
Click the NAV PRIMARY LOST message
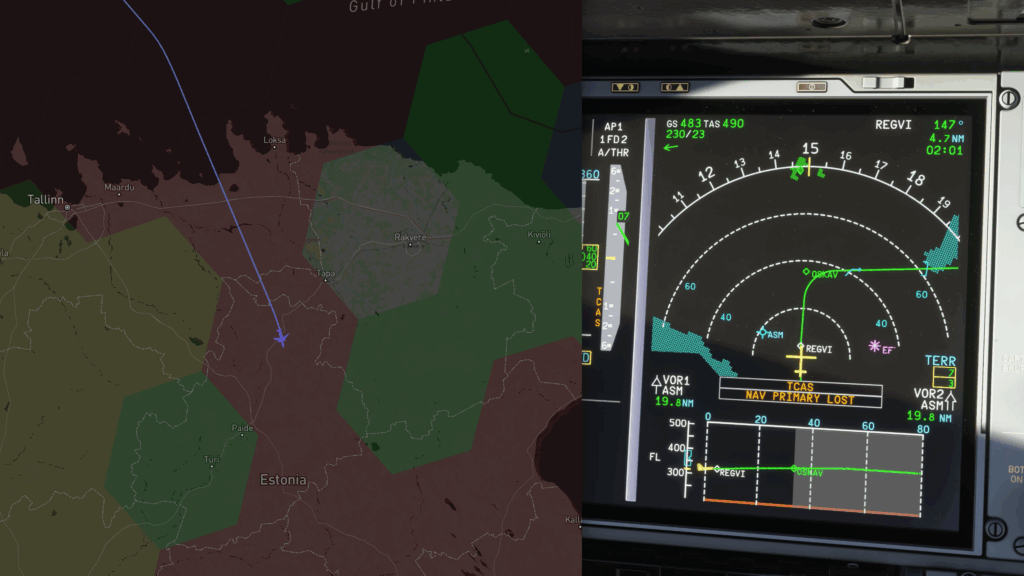pos(800,398)
